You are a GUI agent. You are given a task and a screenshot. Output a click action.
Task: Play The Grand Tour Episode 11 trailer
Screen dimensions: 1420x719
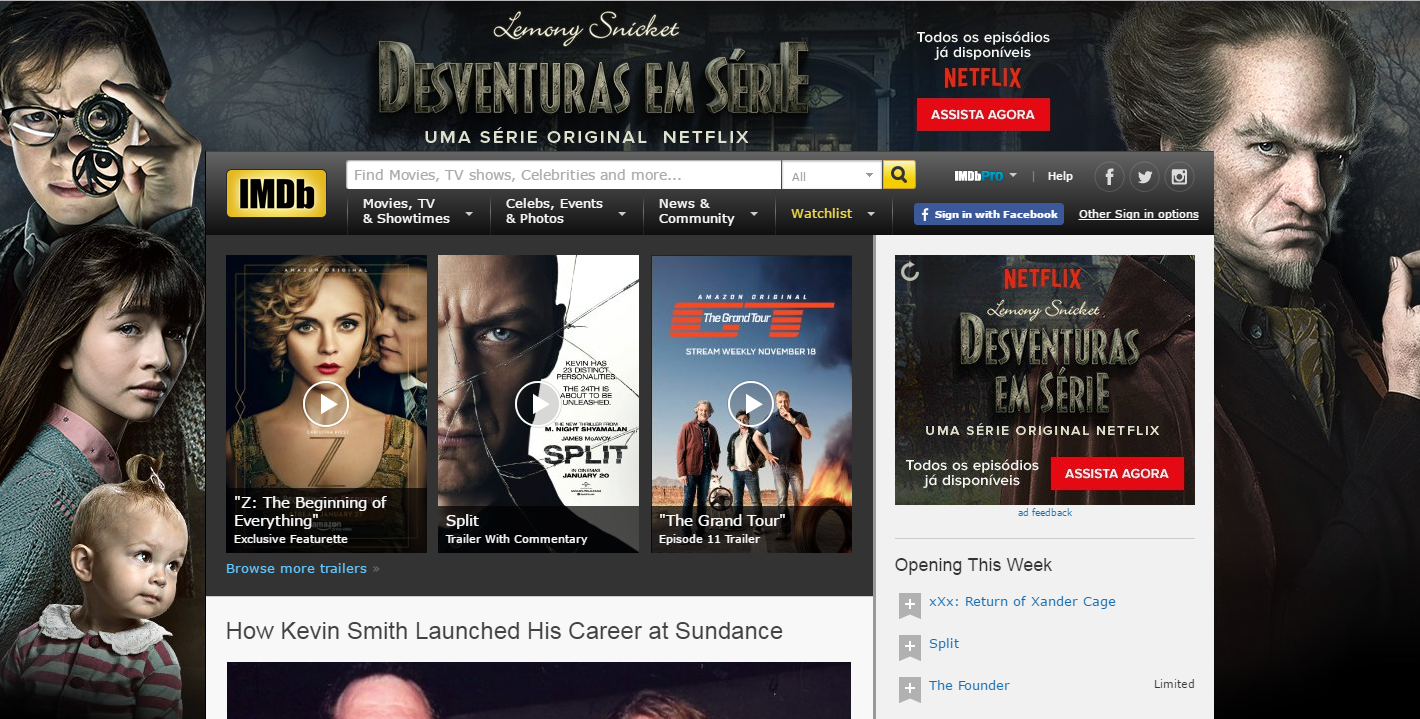click(751, 404)
